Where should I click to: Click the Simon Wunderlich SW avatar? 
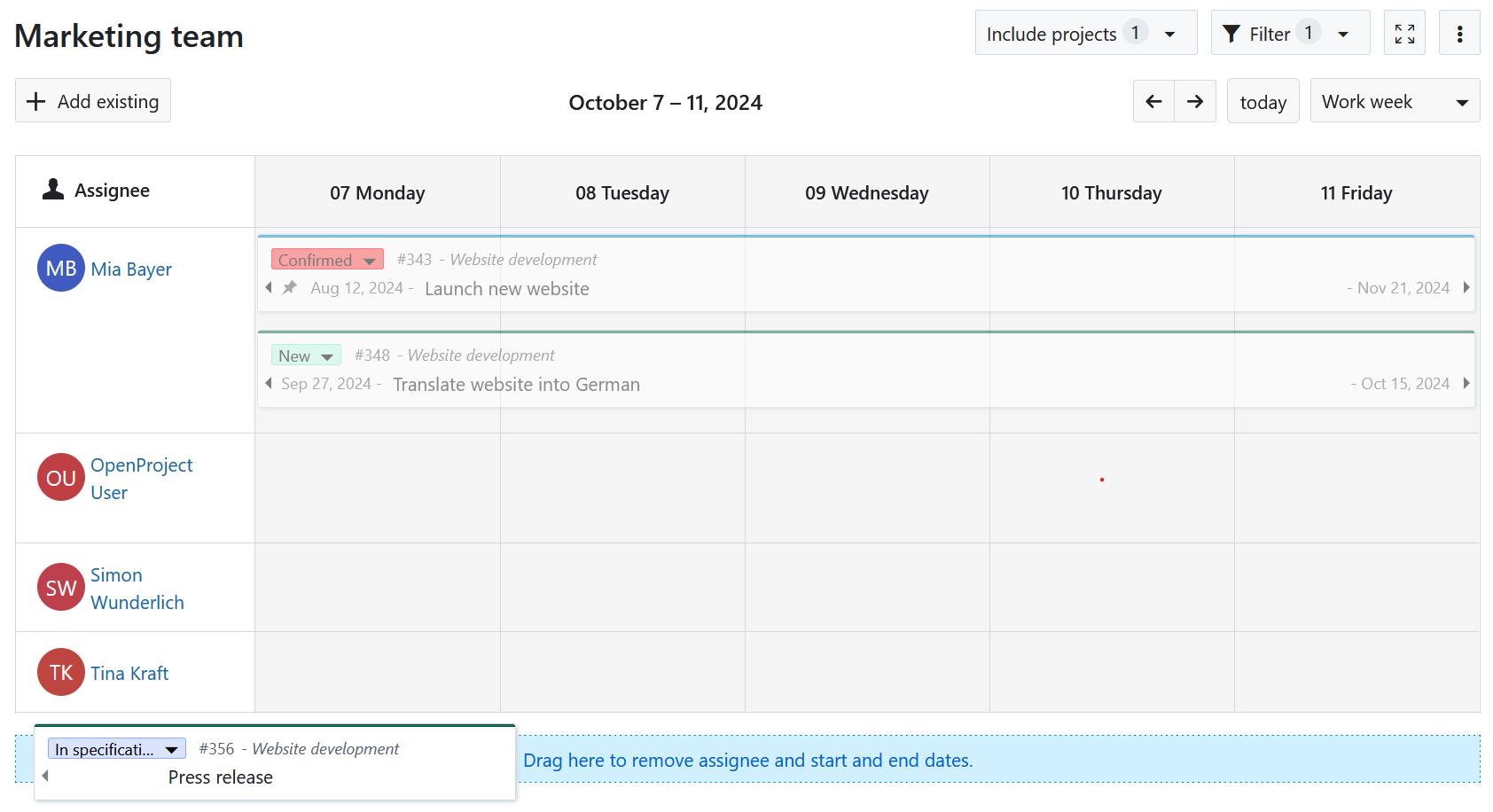pyautogui.click(x=61, y=588)
